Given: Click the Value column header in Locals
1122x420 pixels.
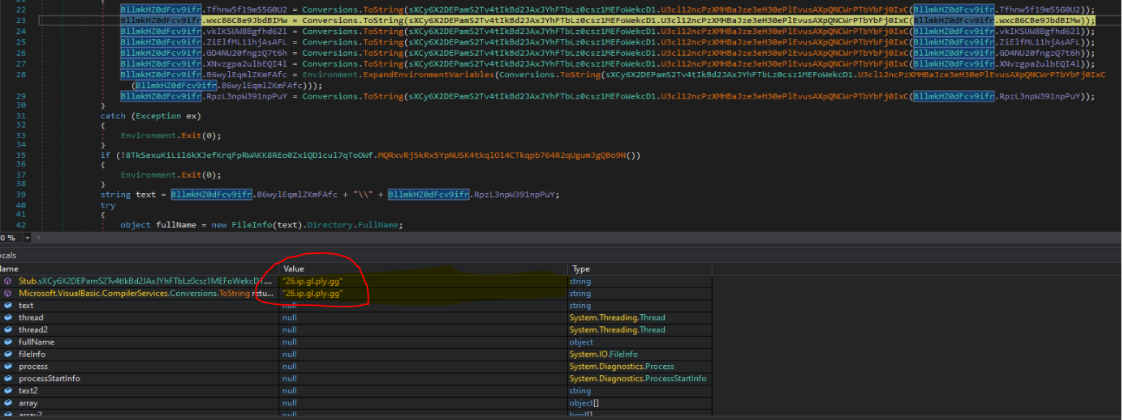Looking at the screenshot, I should click(294, 269).
